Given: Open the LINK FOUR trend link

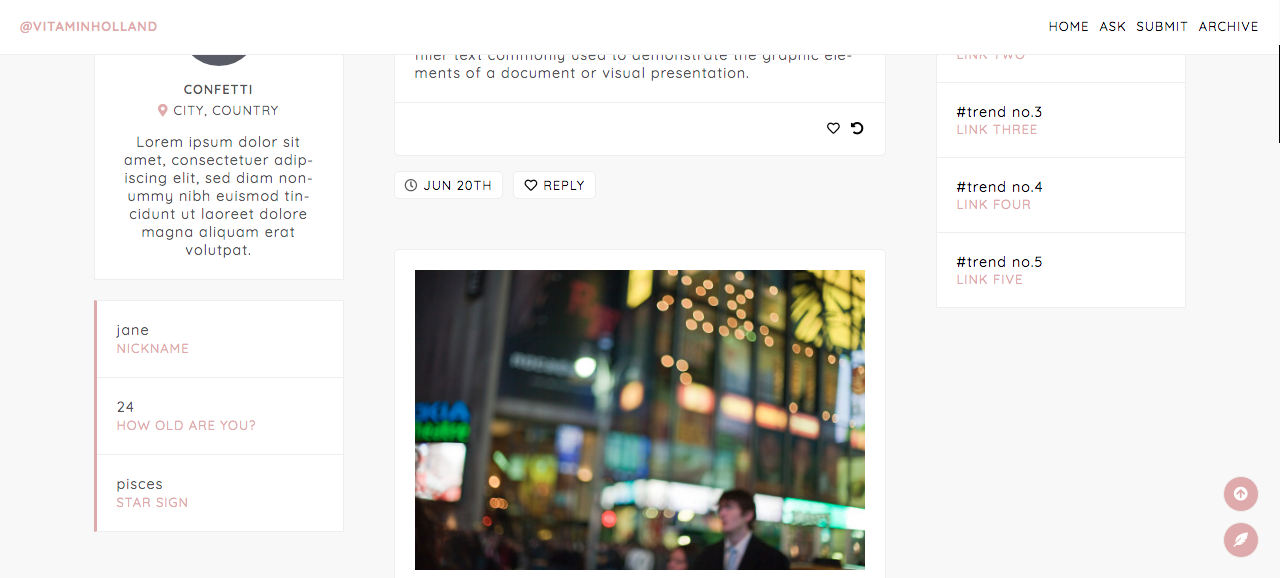Looking at the screenshot, I should point(994,205).
